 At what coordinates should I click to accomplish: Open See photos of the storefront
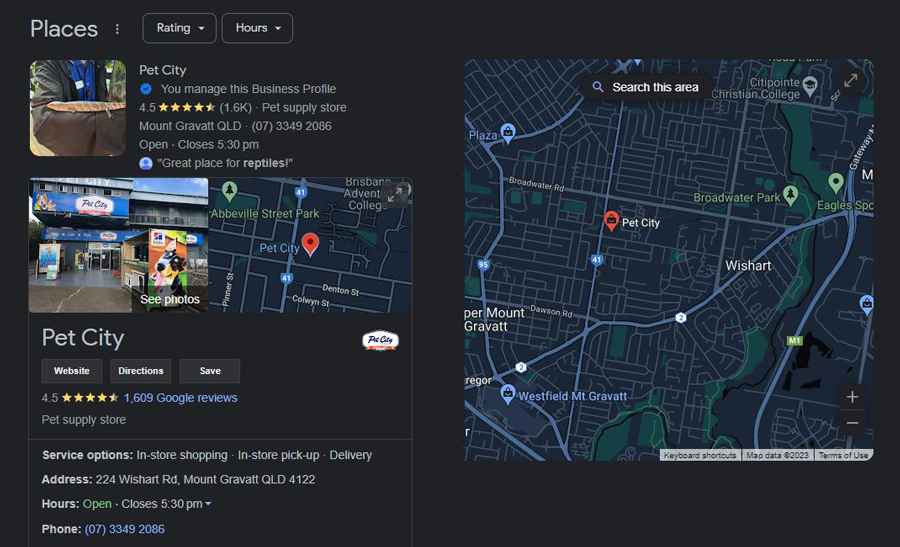pyautogui.click(x=170, y=299)
